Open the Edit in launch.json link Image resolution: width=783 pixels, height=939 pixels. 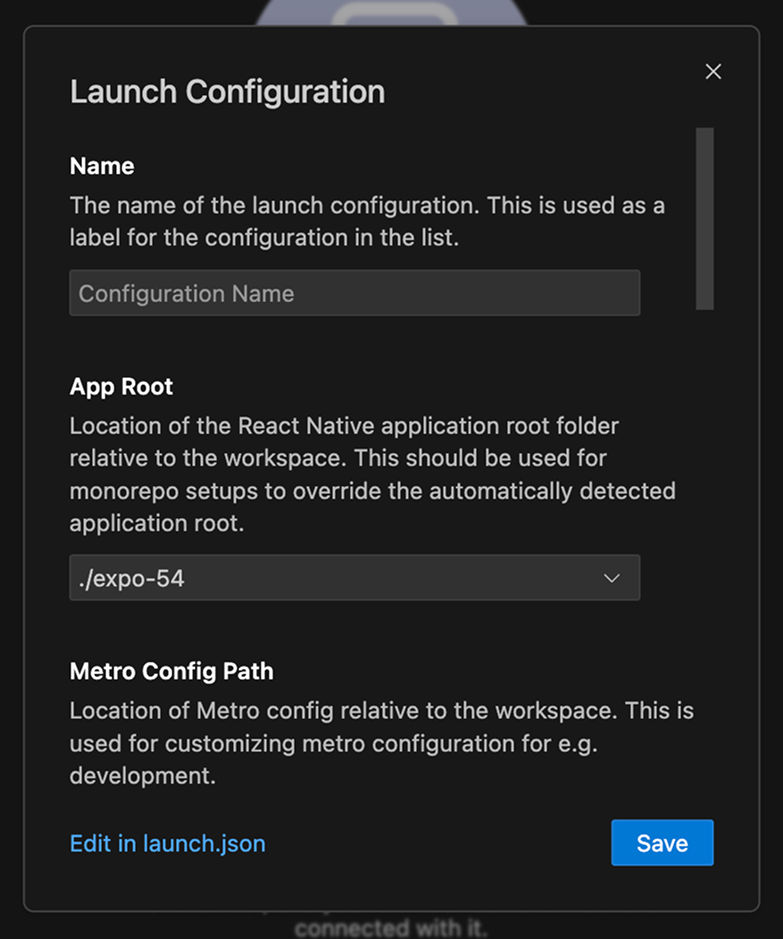pos(167,843)
